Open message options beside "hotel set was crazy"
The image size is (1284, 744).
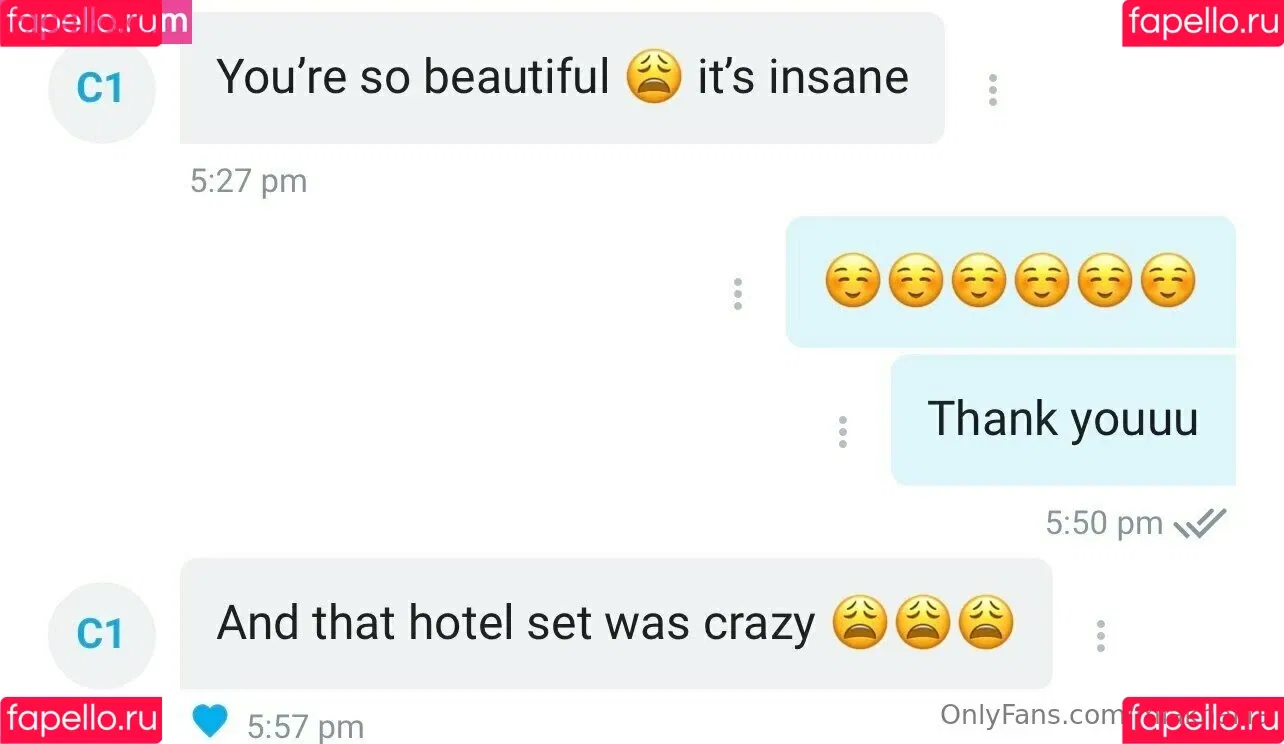point(1100,636)
